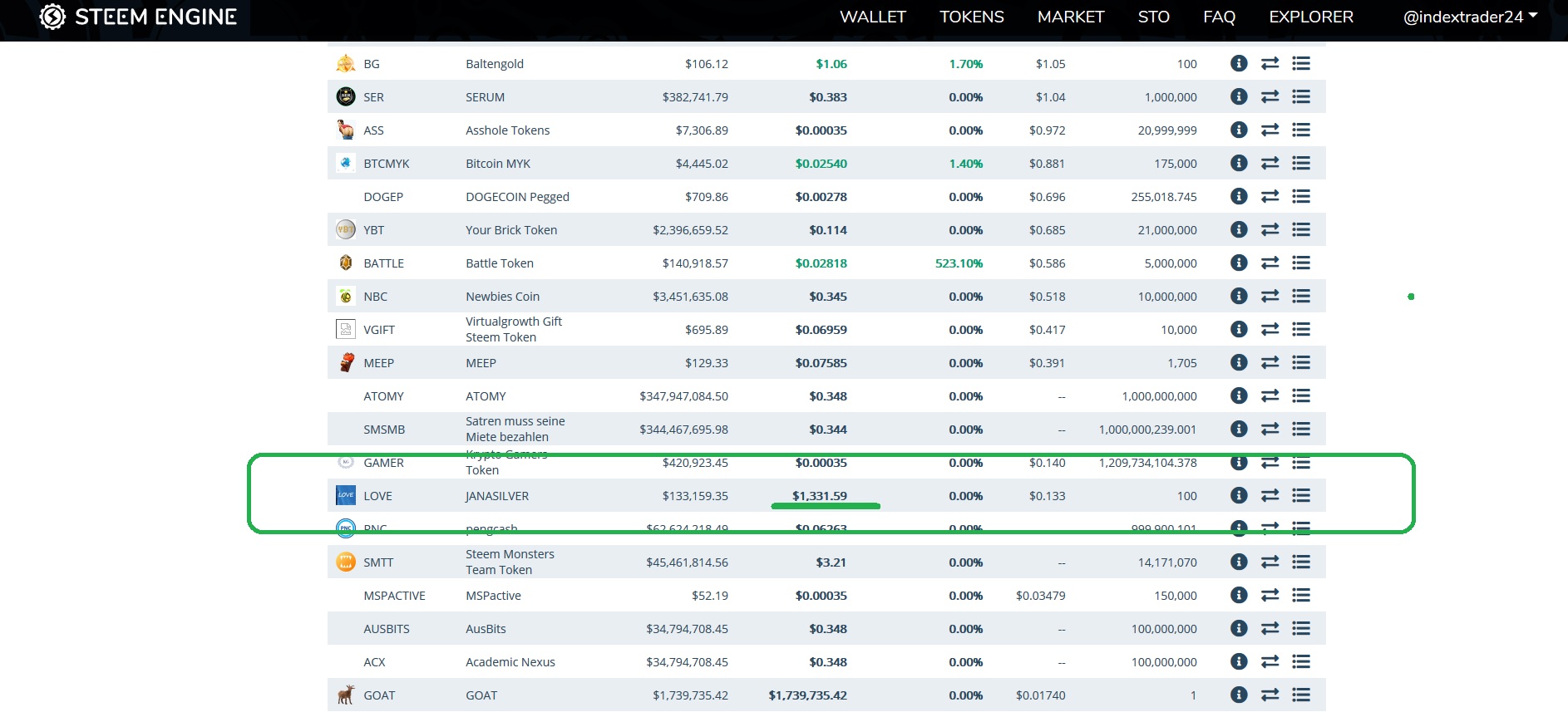Click the SMTT token logo
1568x717 pixels.
click(345, 562)
